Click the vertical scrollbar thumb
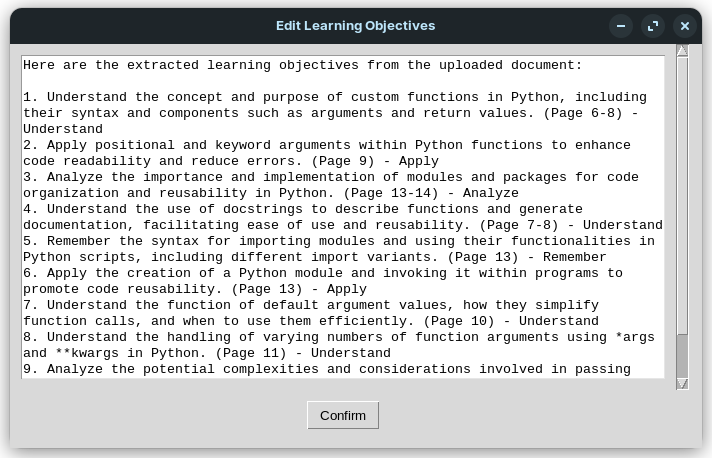Viewport: 712px width, 458px height. point(682,356)
